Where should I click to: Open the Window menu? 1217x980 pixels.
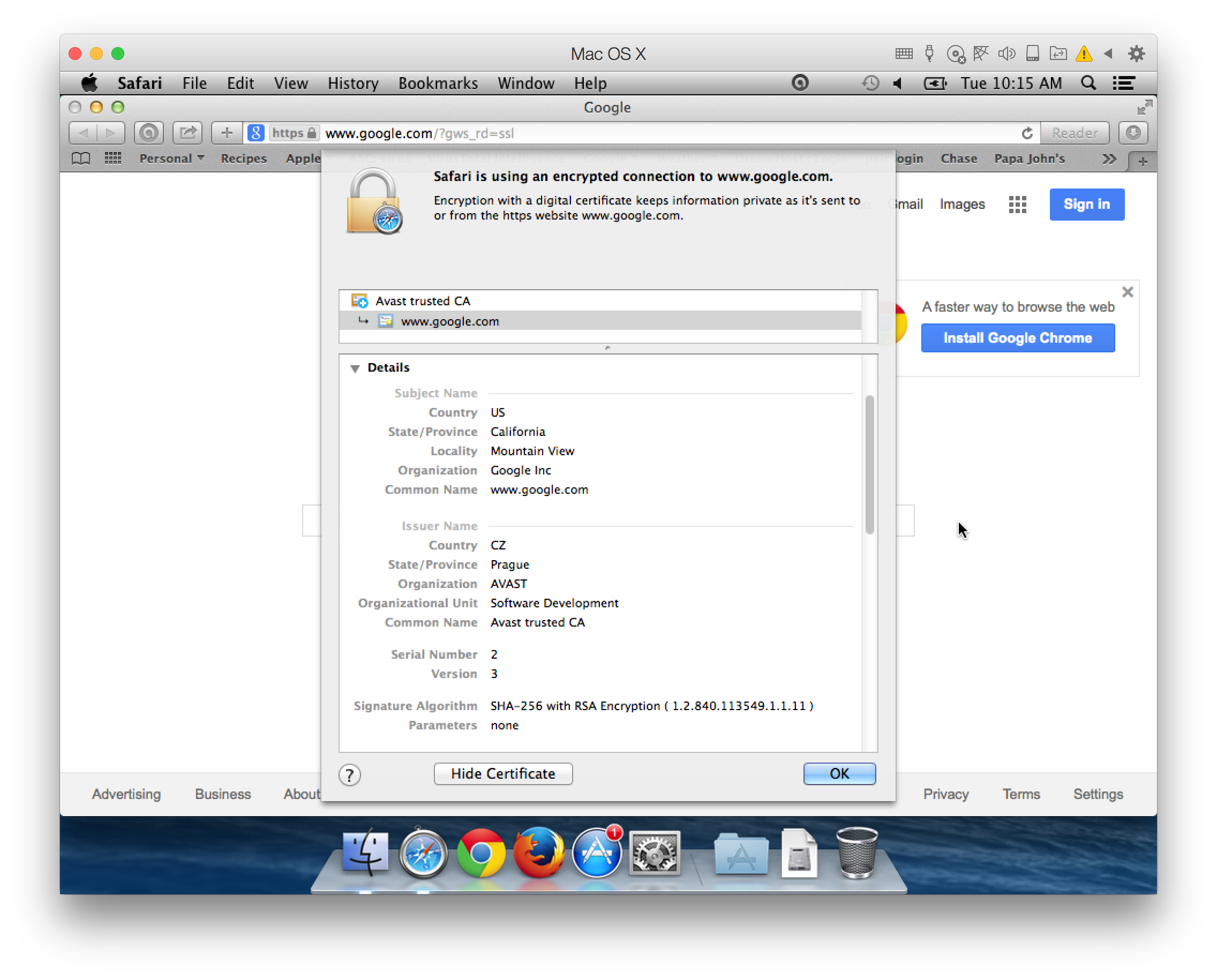pyautogui.click(x=526, y=84)
